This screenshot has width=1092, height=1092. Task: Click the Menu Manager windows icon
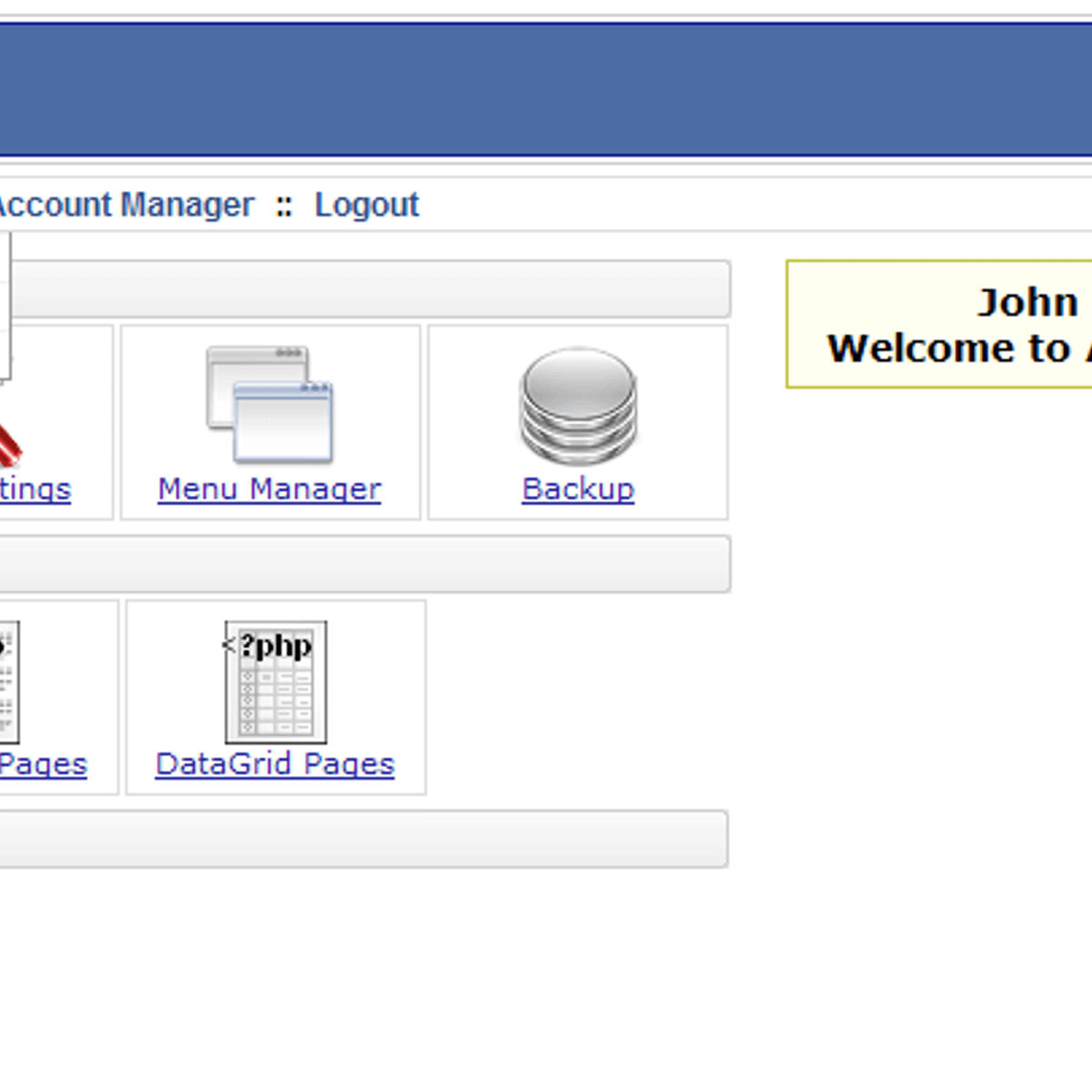pos(269,405)
